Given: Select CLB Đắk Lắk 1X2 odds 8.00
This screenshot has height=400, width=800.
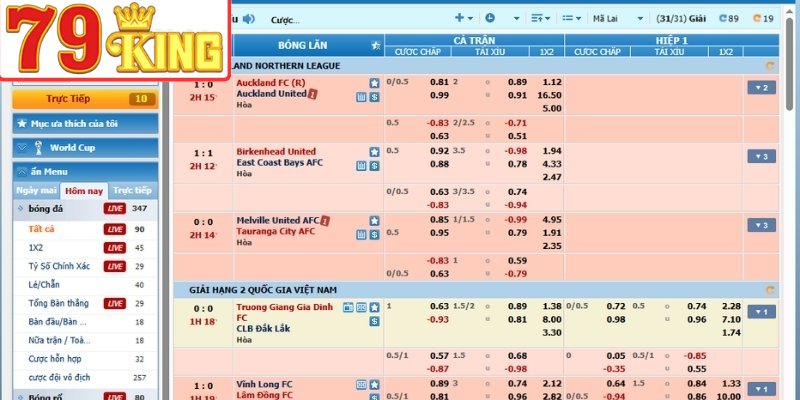Looking at the screenshot, I should [x=553, y=320].
